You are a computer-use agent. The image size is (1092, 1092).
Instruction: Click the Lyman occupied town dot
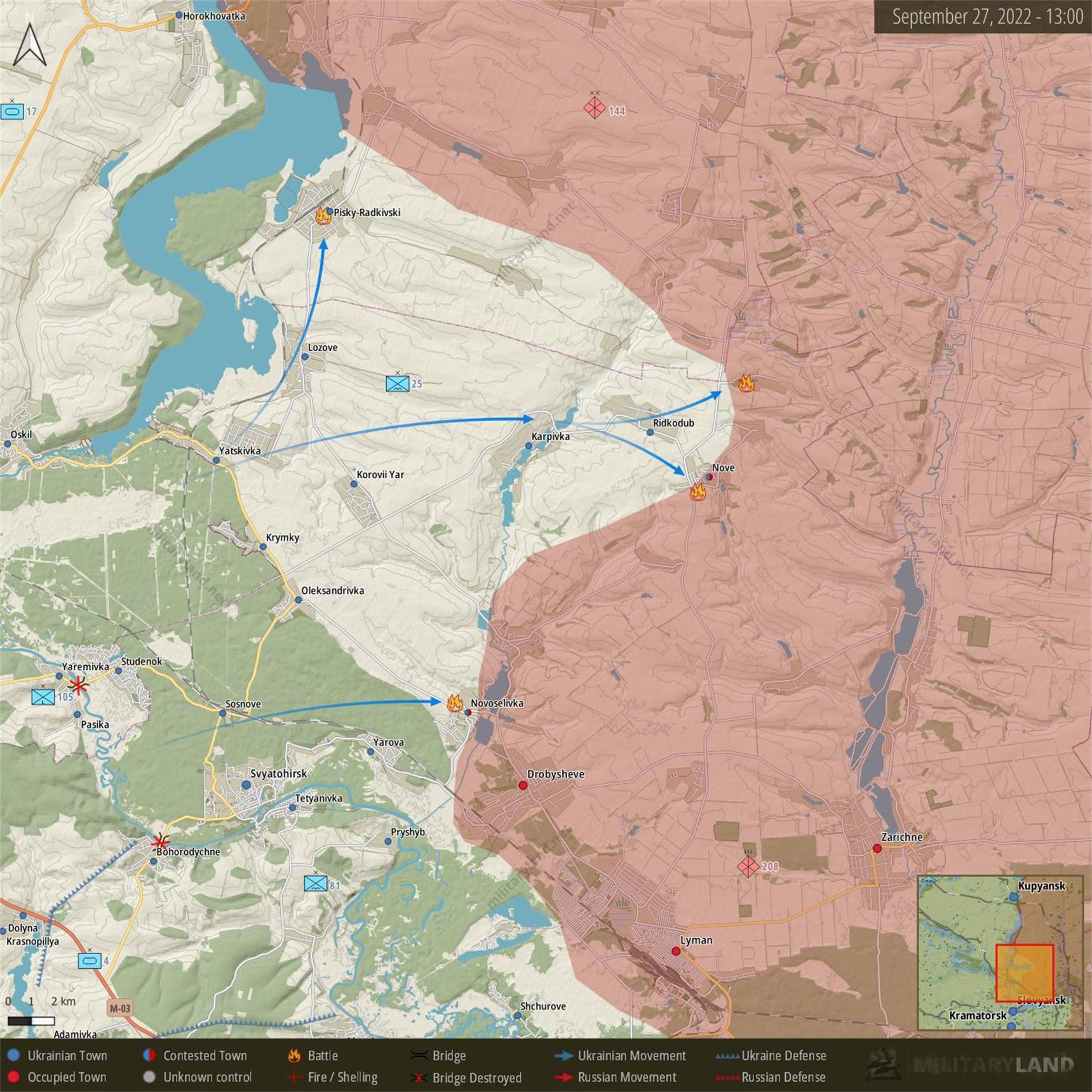click(676, 951)
